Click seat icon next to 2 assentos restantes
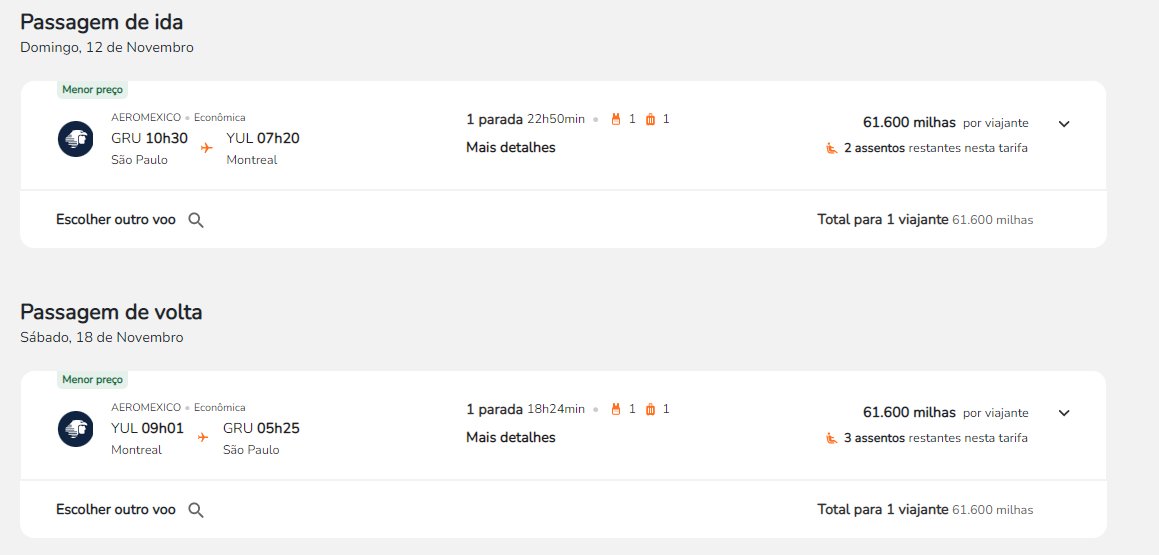This screenshot has width=1159, height=555. click(x=832, y=148)
